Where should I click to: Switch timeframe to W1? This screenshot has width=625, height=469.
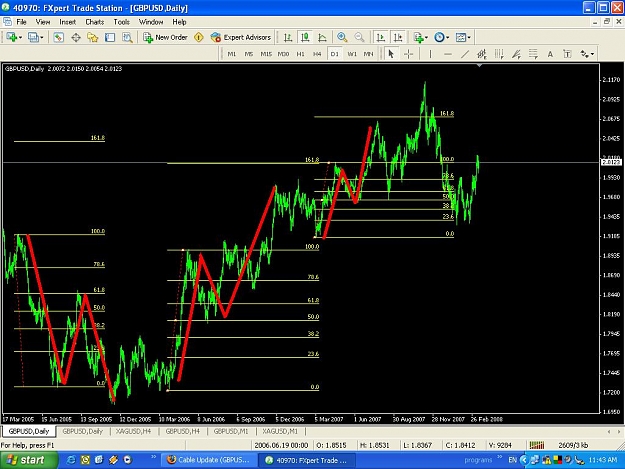tap(352, 54)
